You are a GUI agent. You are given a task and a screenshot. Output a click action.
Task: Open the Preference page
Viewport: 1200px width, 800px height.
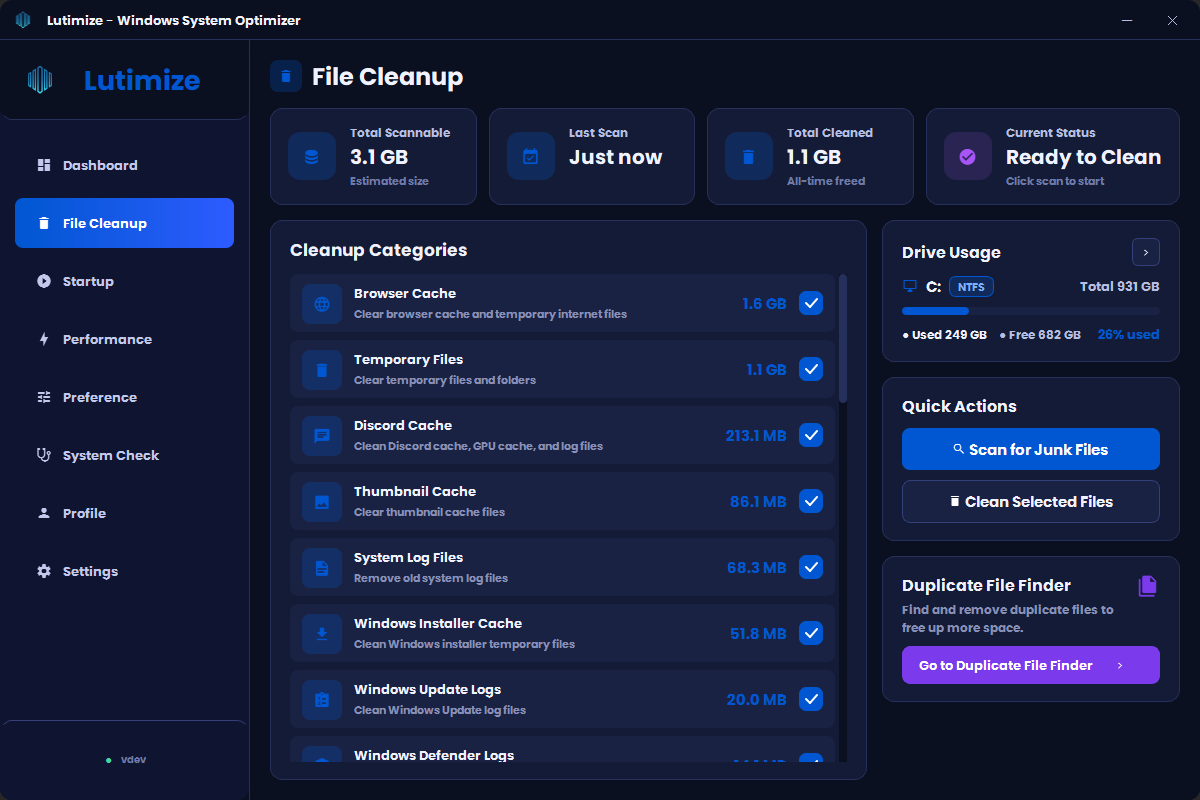pos(124,397)
